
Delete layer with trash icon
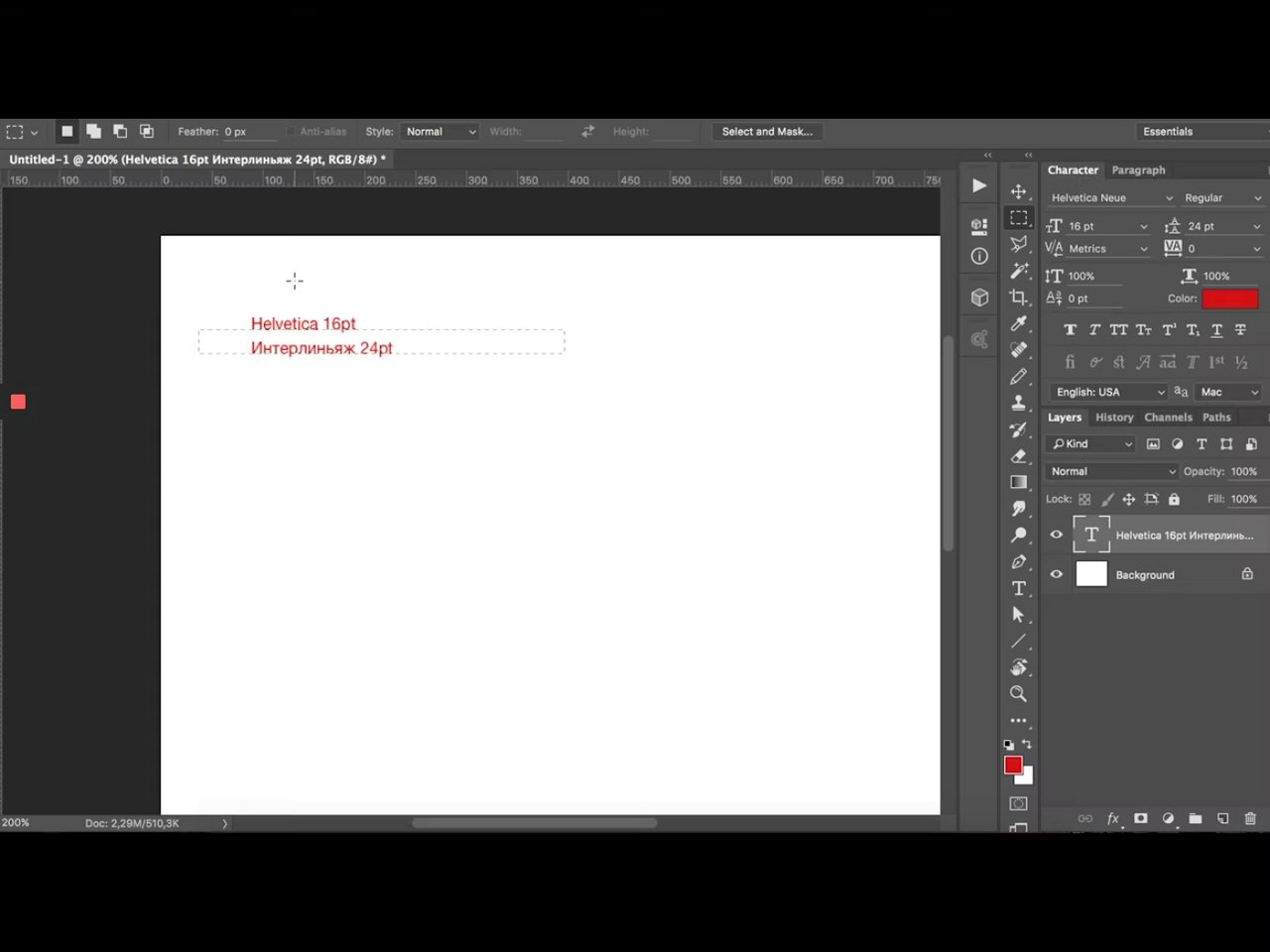point(1250,818)
